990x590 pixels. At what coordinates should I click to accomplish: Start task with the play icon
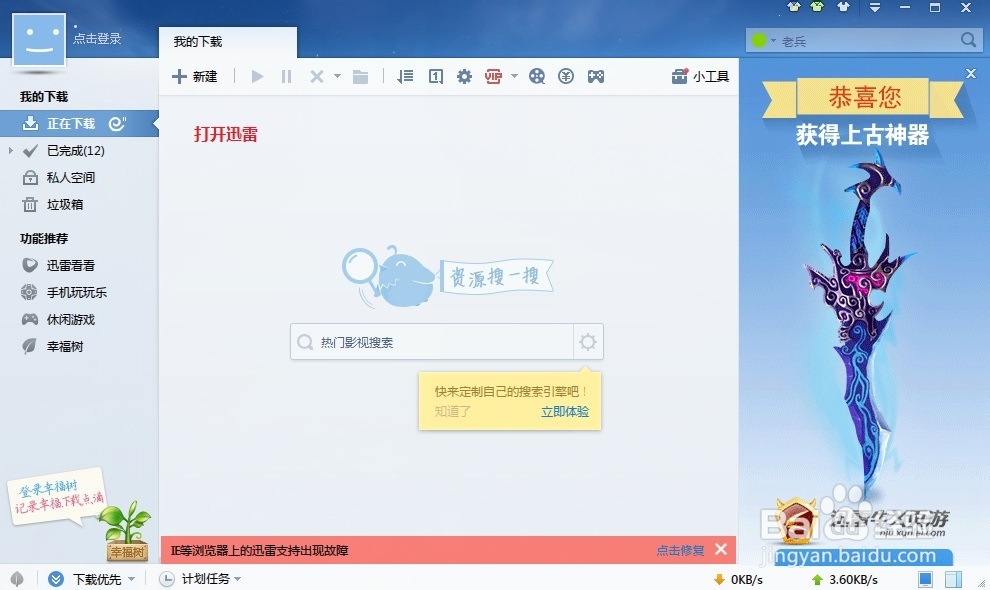click(x=257, y=76)
